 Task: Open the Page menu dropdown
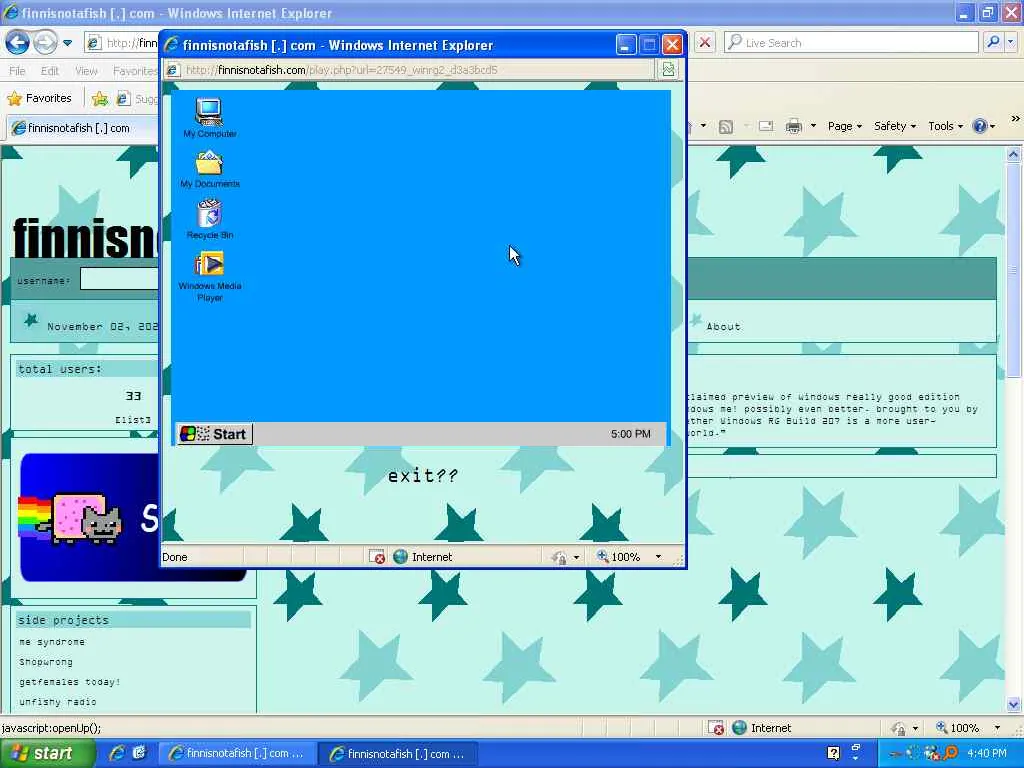(844, 127)
